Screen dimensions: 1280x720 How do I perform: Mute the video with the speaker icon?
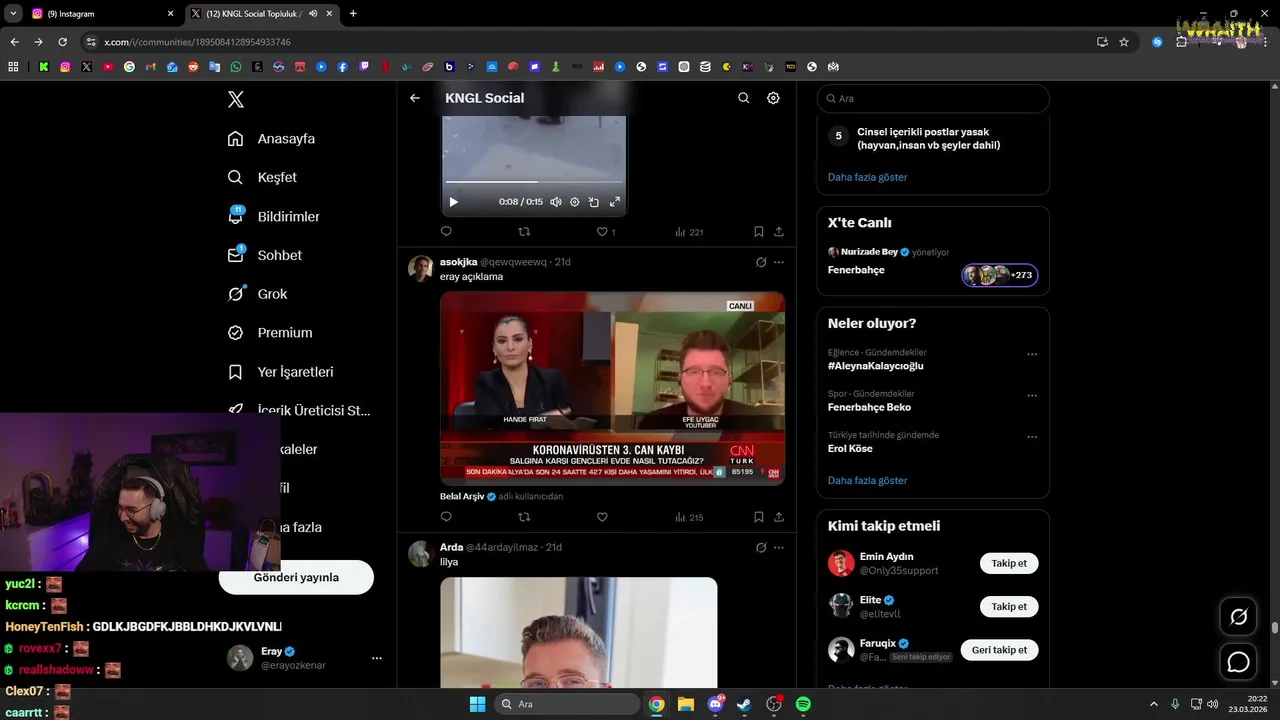[555, 202]
